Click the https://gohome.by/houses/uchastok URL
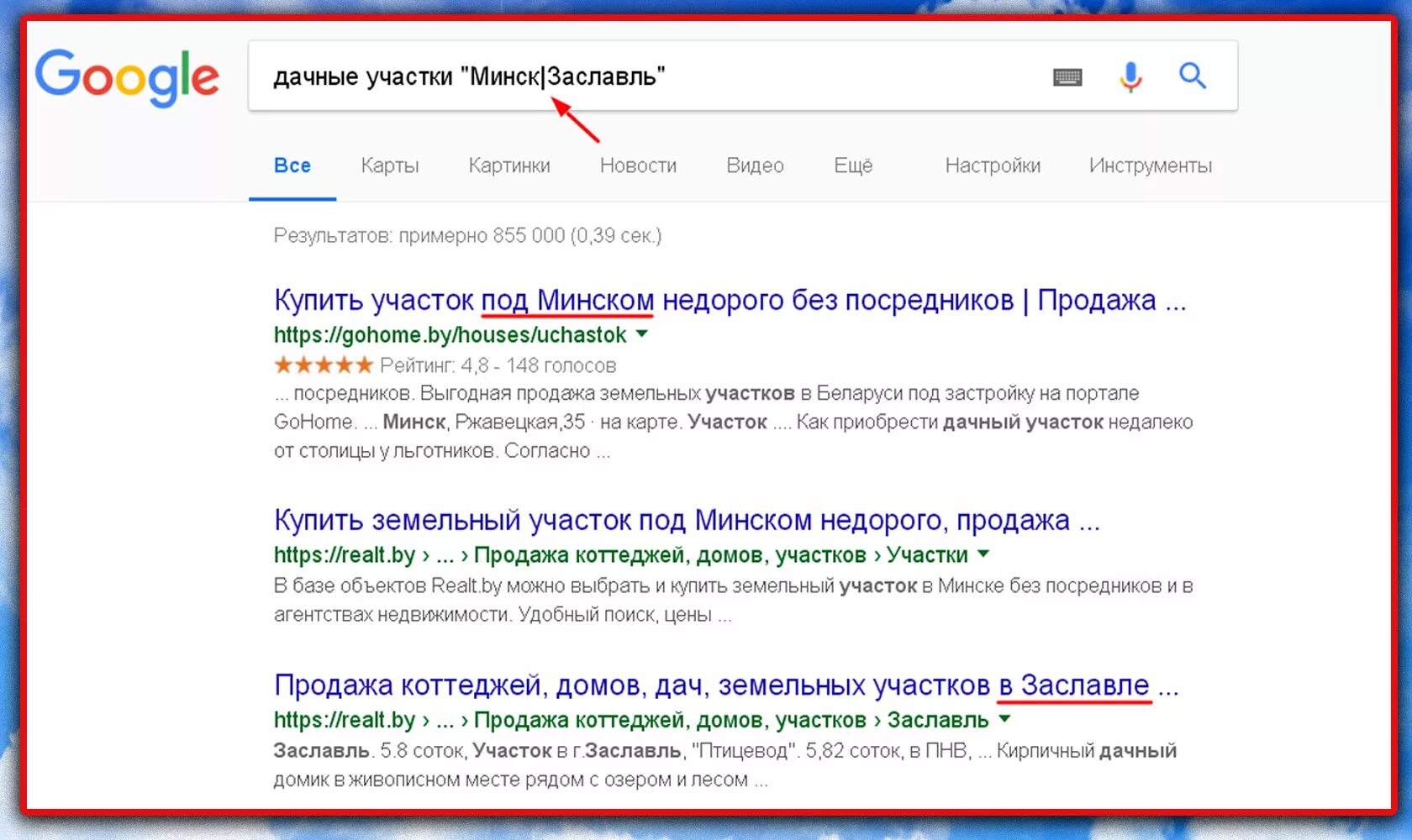The image size is (1412, 840). pyautogui.click(x=450, y=334)
